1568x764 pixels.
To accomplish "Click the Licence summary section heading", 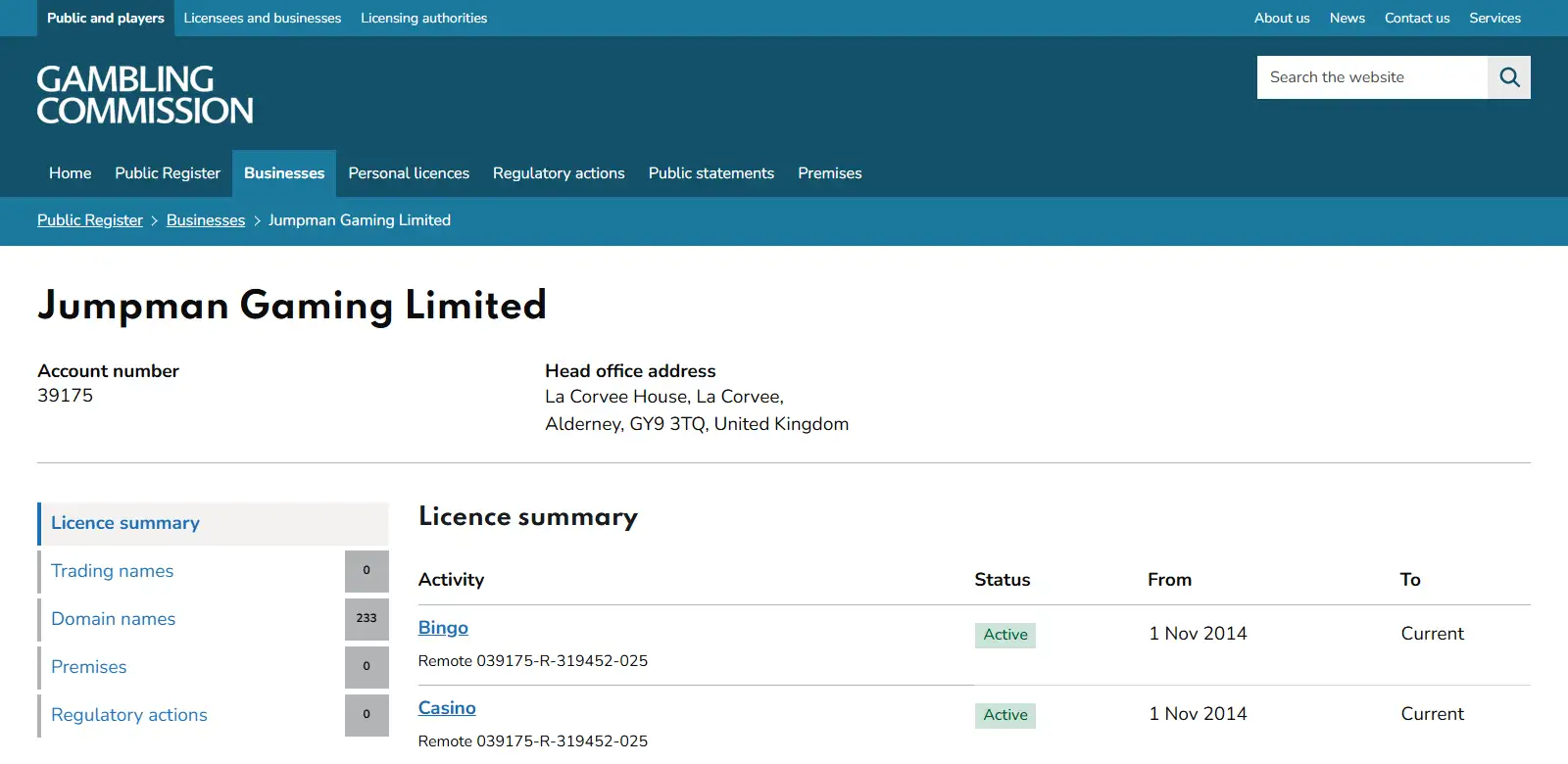I will 528,516.
